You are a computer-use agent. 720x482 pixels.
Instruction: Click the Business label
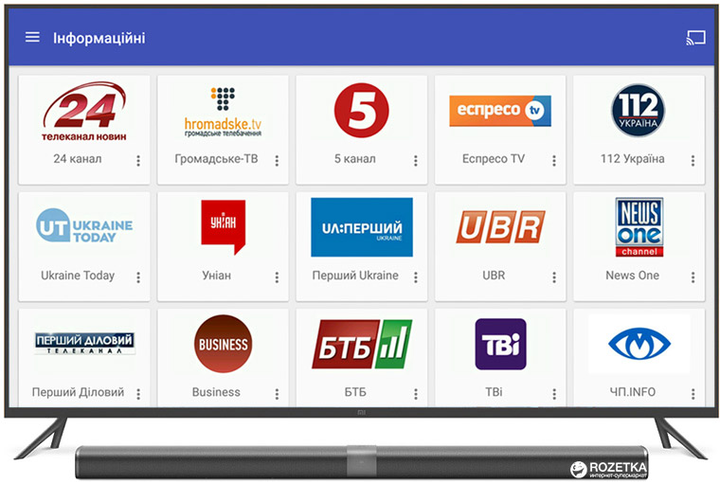[x=216, y=392]
